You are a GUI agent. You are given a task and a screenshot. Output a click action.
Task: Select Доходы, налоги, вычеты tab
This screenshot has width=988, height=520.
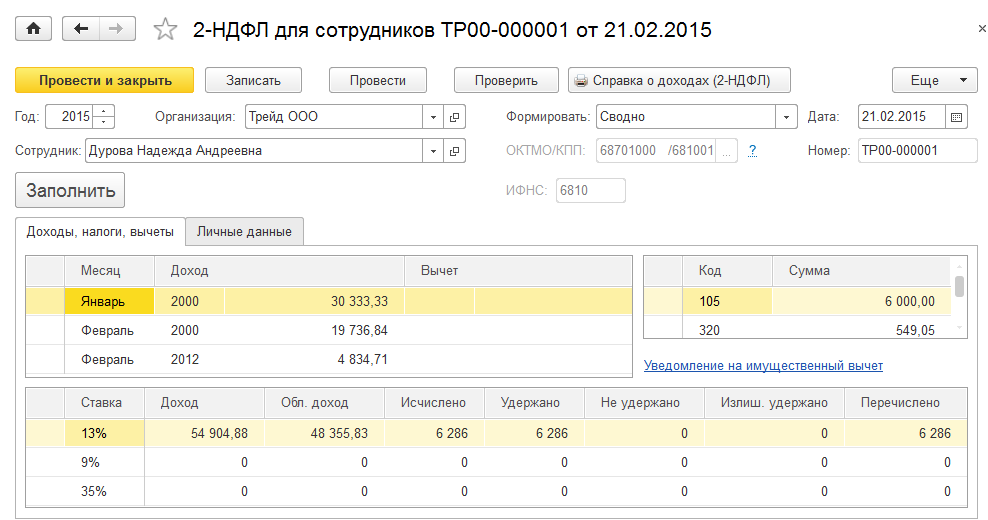(100, 231)
